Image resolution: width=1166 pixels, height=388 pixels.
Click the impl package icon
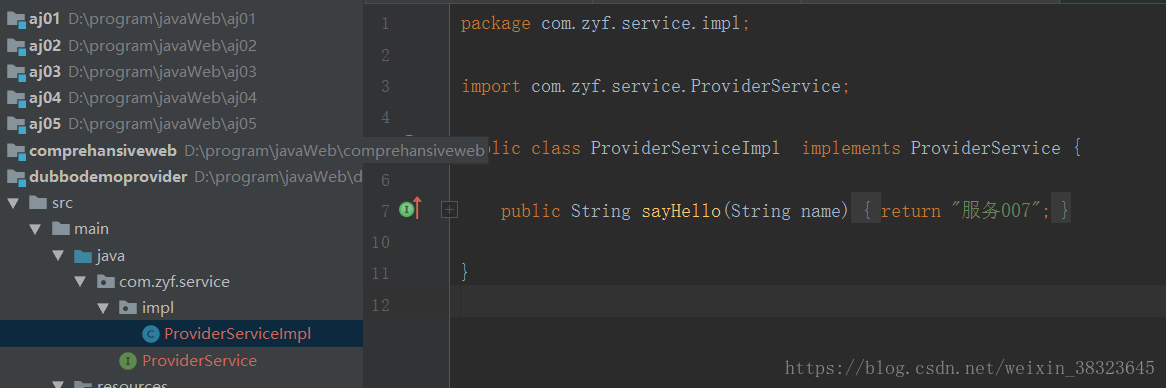click(x=128, y=308)
